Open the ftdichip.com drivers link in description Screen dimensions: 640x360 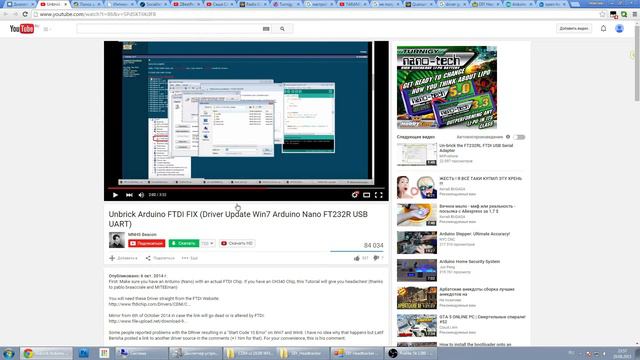[149, 304]
